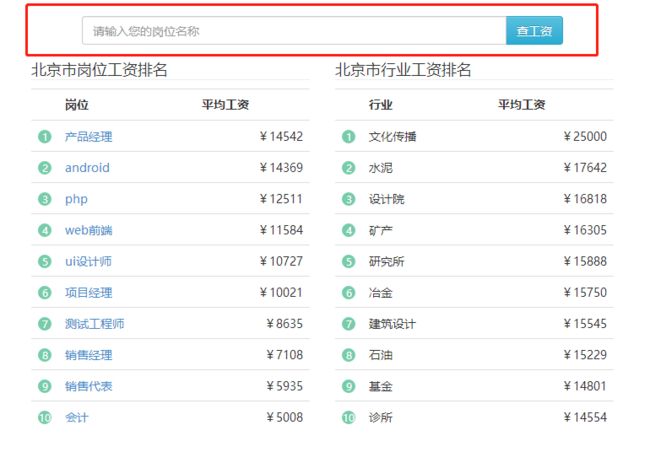The height and width of the screenshot is (452, 650).
Task: Open the 销售代表 job link
Action: pos(88,386)
